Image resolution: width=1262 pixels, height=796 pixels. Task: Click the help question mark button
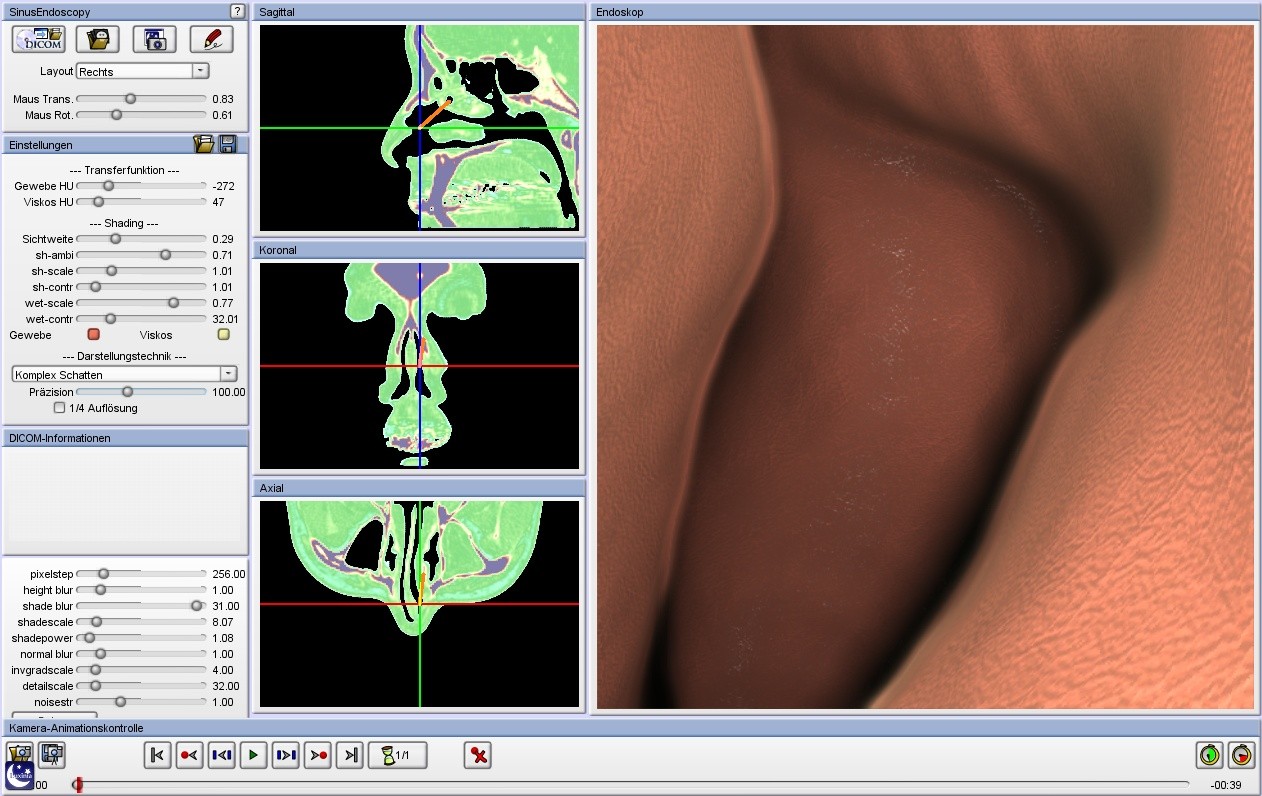tap(237, 11)
